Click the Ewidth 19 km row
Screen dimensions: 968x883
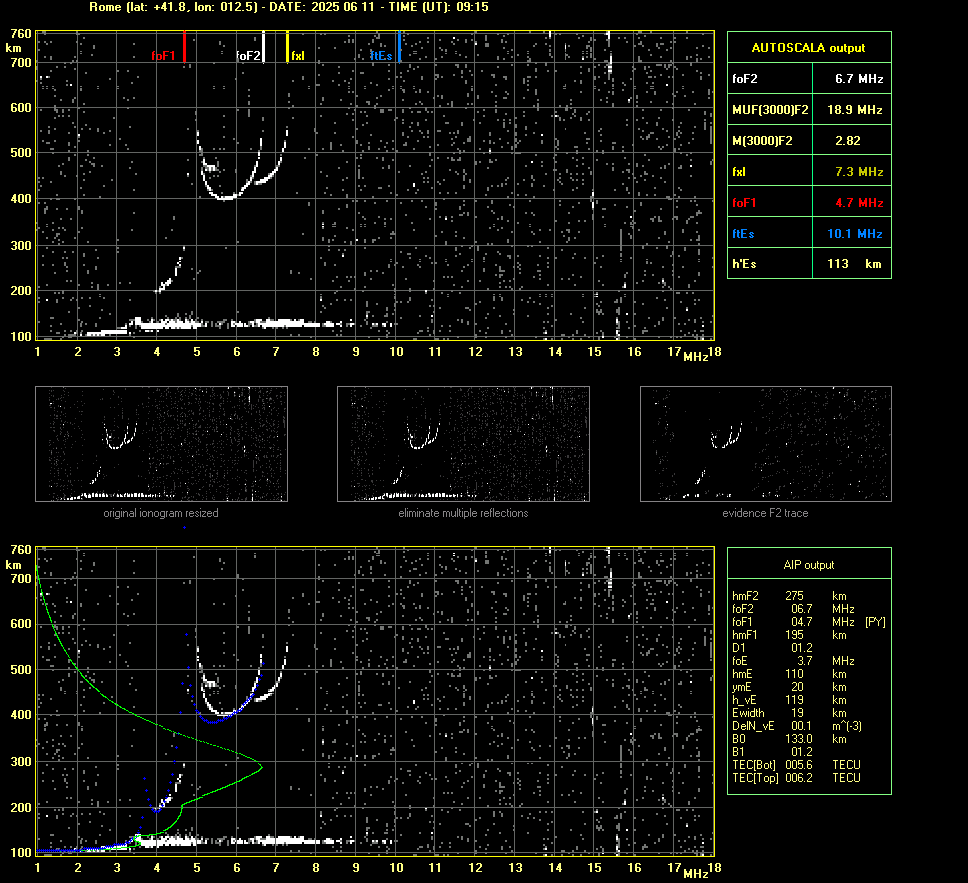[789, 713]
